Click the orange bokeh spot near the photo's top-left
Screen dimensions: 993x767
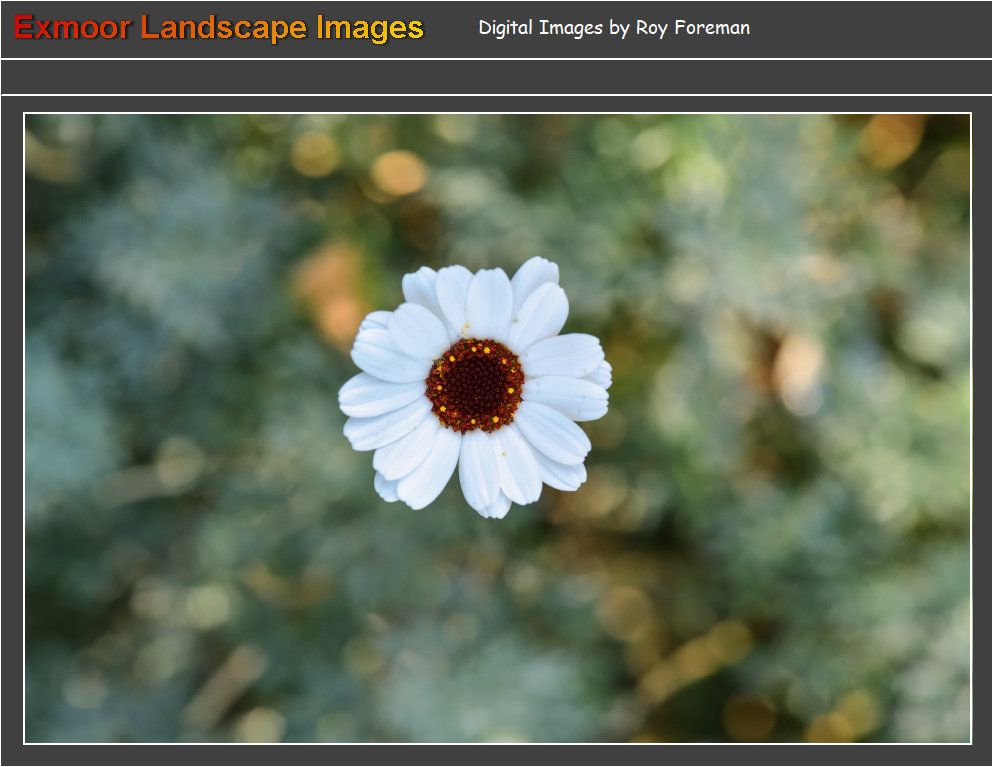point(398,172)
